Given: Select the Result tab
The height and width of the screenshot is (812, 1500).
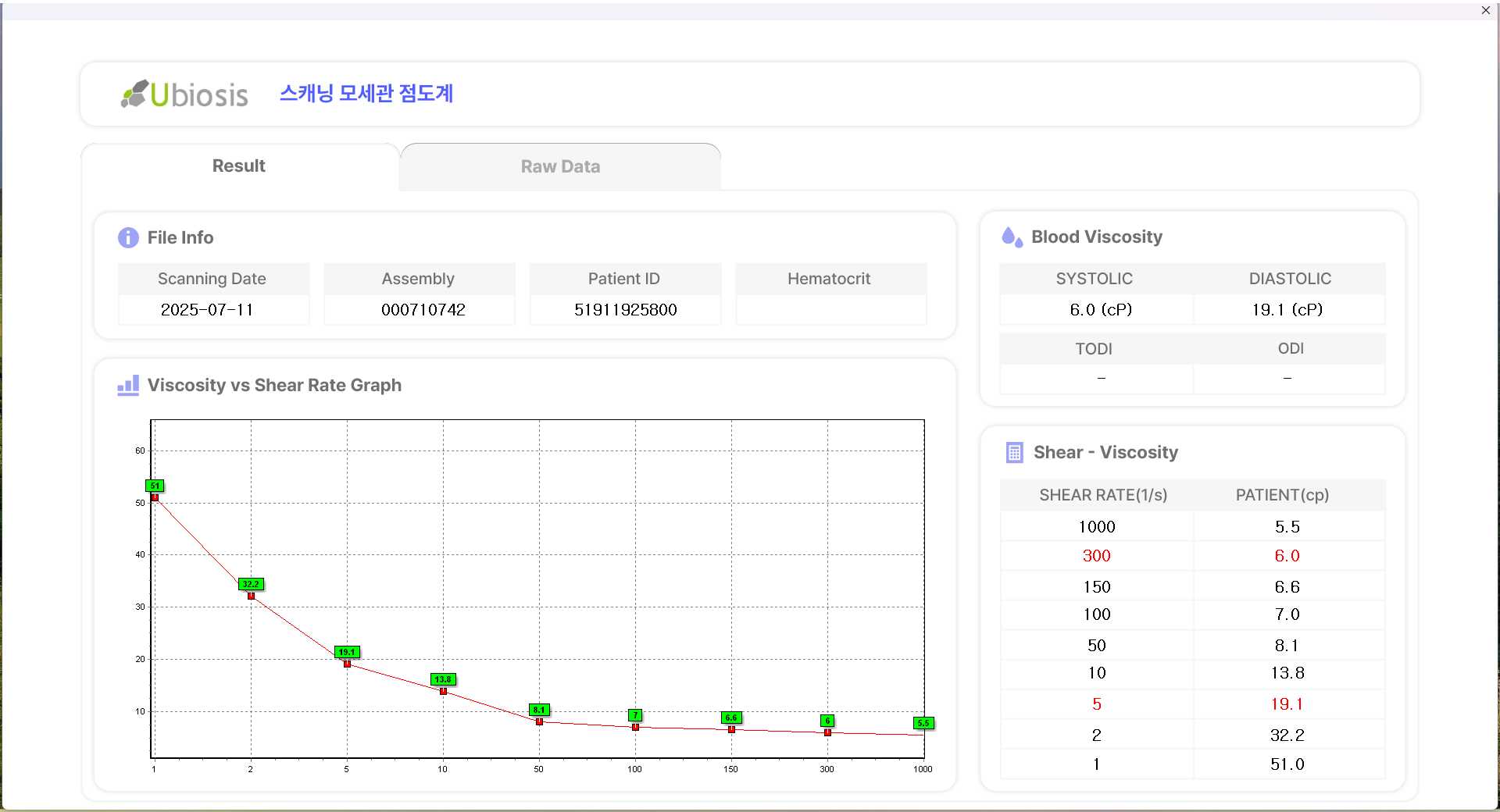Looking at the screenshot, I should point(239,166).
